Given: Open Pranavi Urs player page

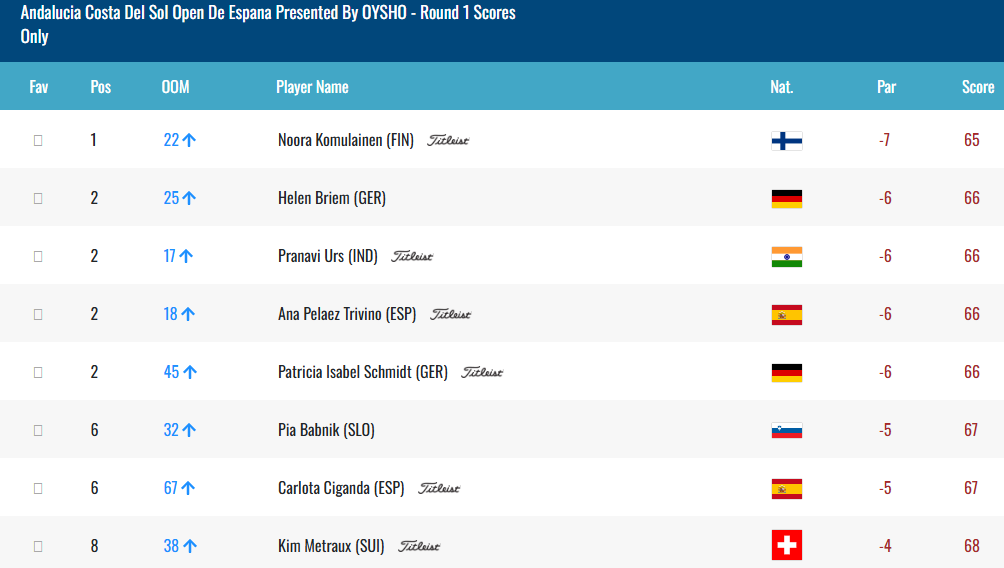Looking at the screenshot, I should pyautogui.click(x=327, y=256).
